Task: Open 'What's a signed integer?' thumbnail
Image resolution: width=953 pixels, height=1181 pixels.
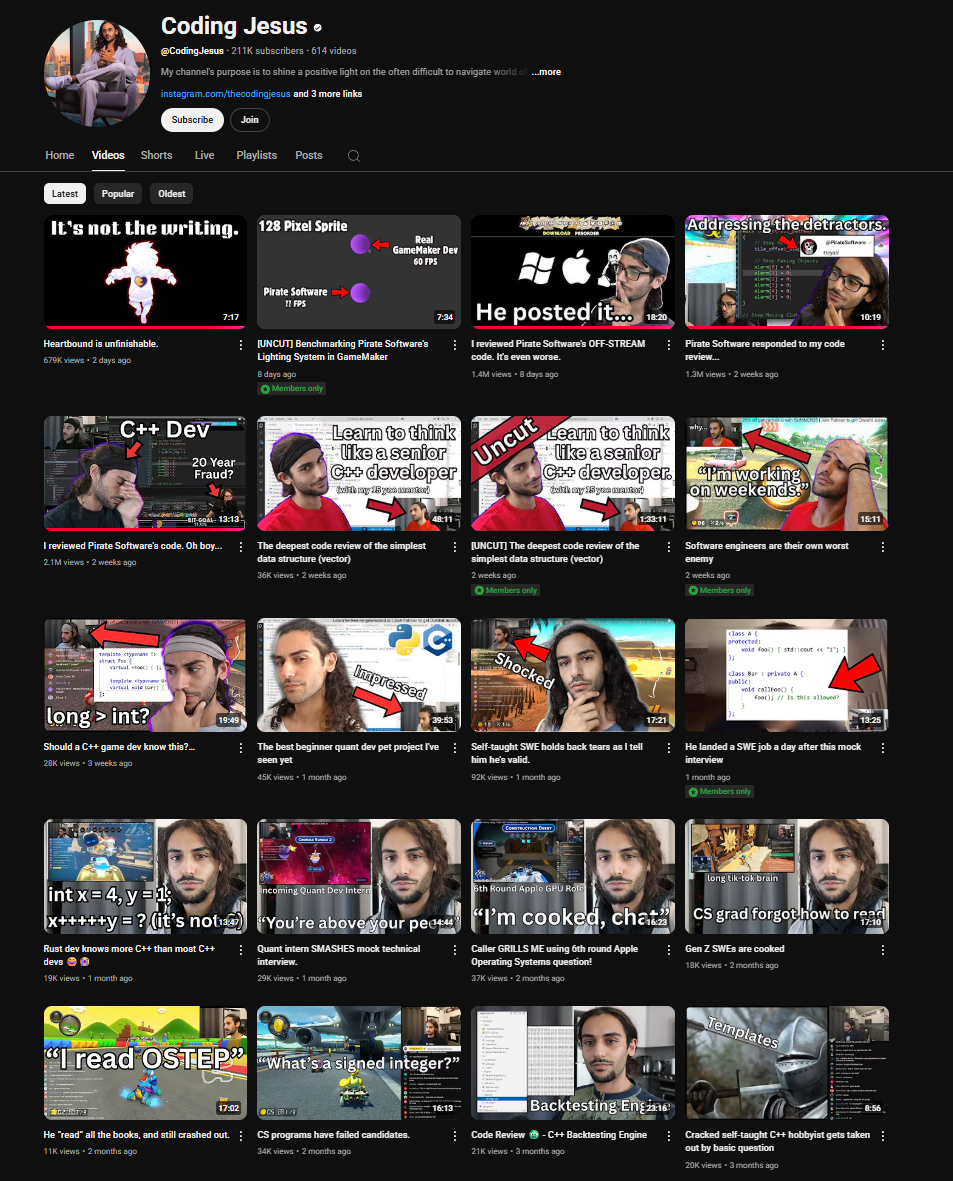Action: point(359,1063)
